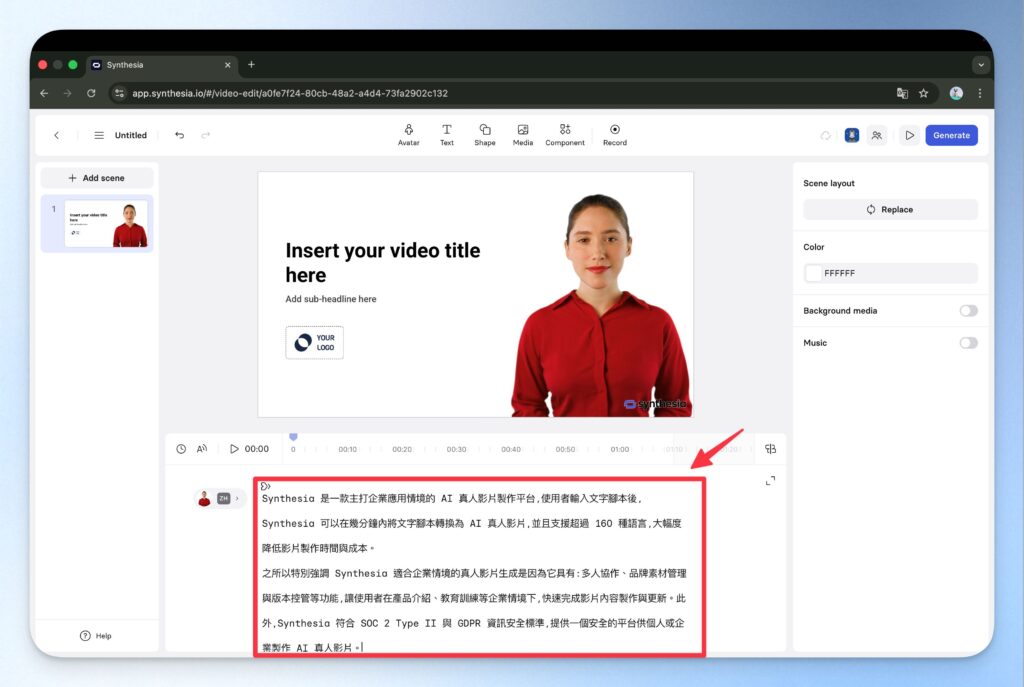This screenshot has width=1024, height=687.
Task: Select the Shape tool in toolbar
Action: [x=484, y=134]
